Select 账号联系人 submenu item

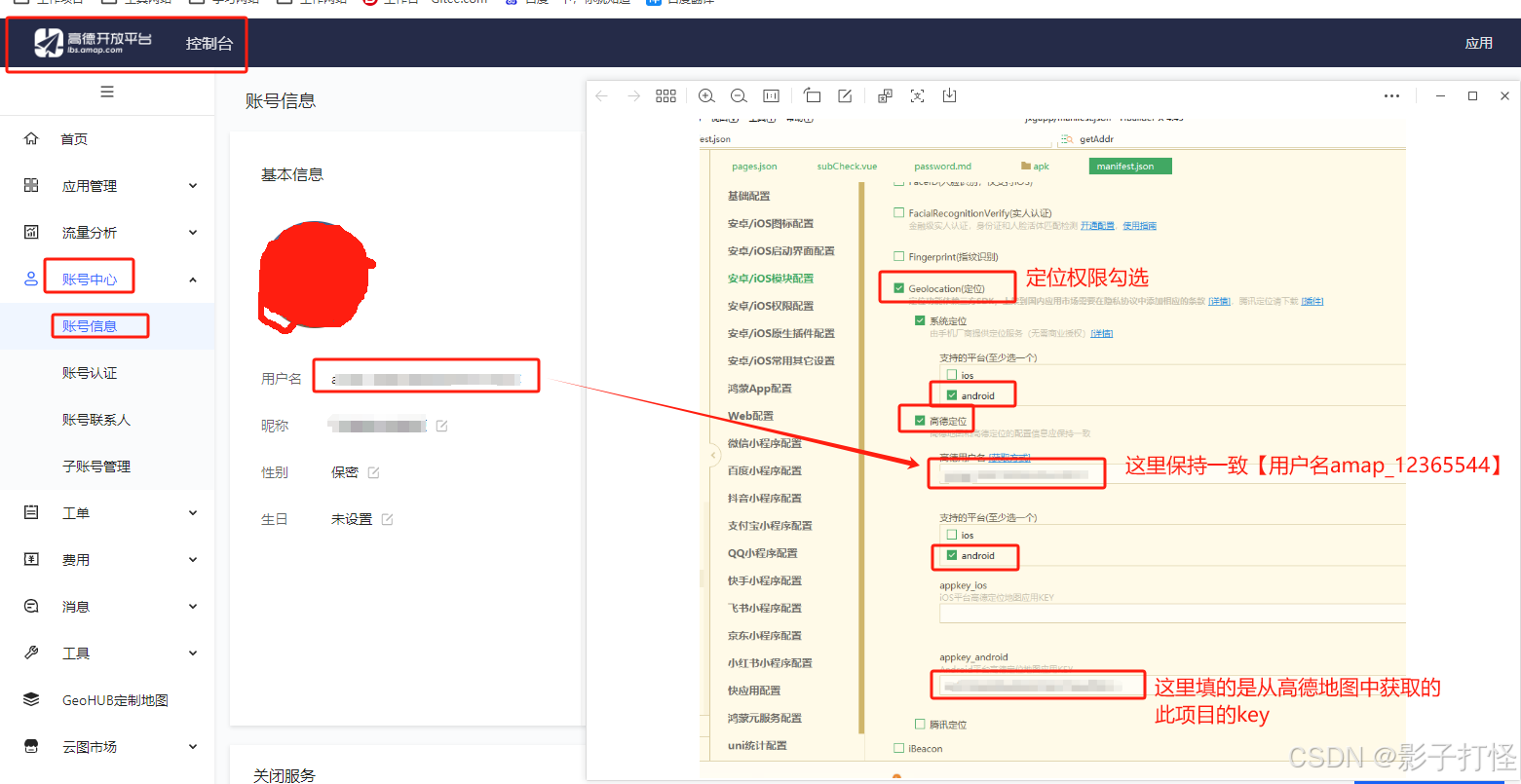click(x=96, y=420)
